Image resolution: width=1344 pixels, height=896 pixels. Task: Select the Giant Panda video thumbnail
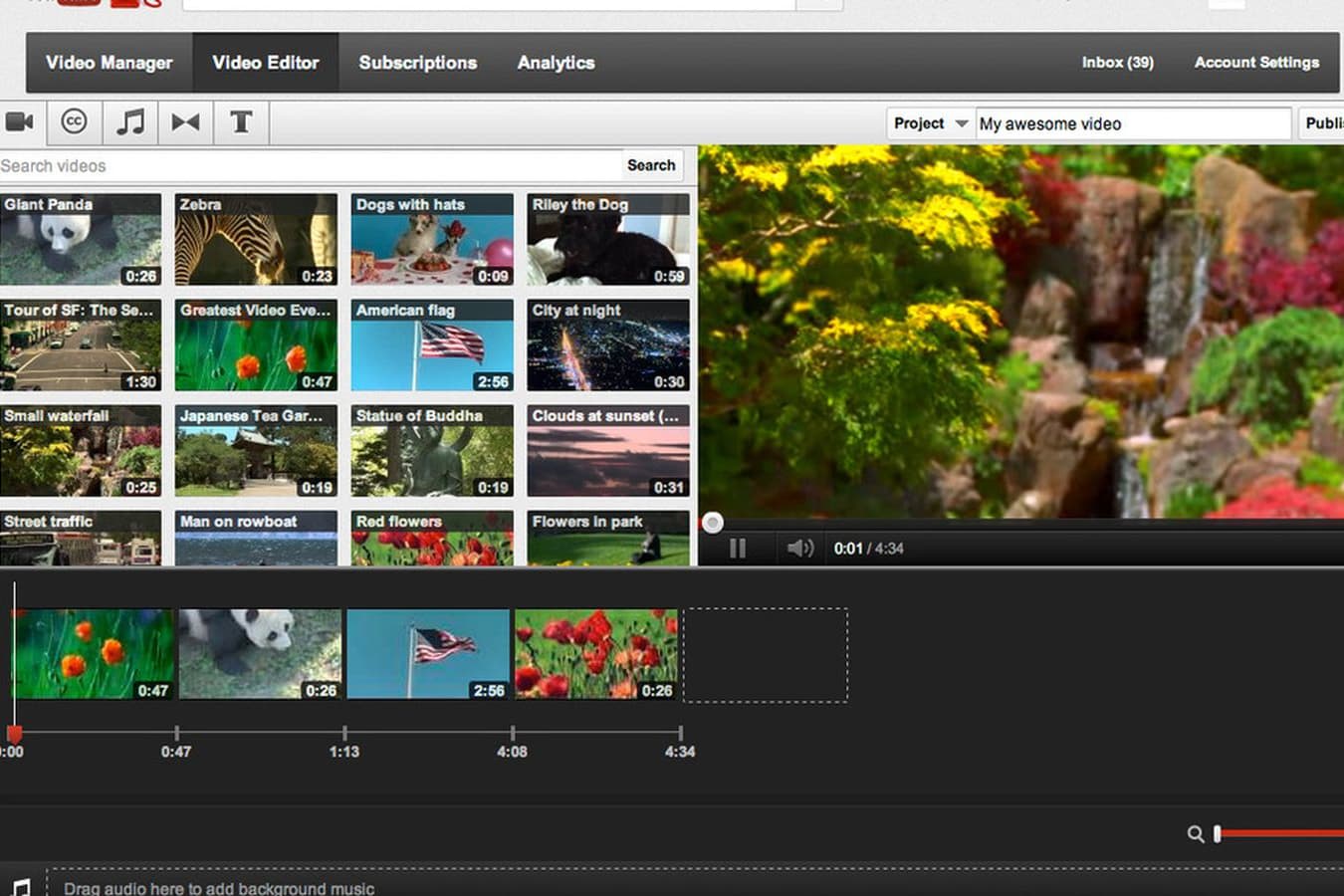click(x=81, y=240)
